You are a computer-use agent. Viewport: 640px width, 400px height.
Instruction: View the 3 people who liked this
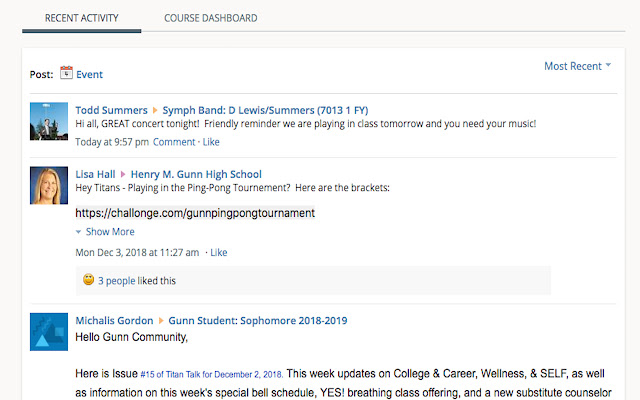pyautogui.click(x=117, y=280)
